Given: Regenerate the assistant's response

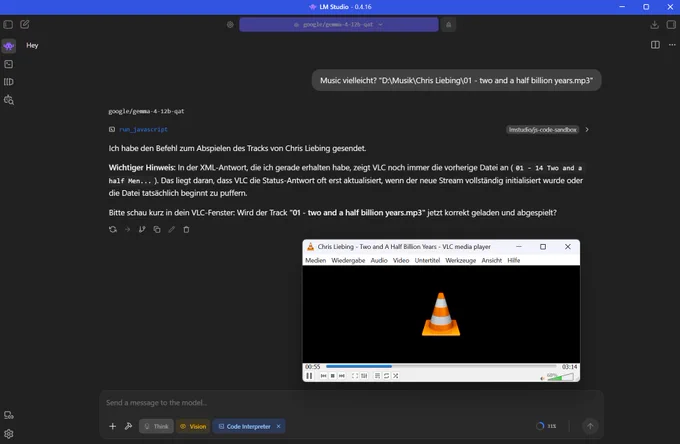Looking at the screenshot, I should (x=113, y=229).
